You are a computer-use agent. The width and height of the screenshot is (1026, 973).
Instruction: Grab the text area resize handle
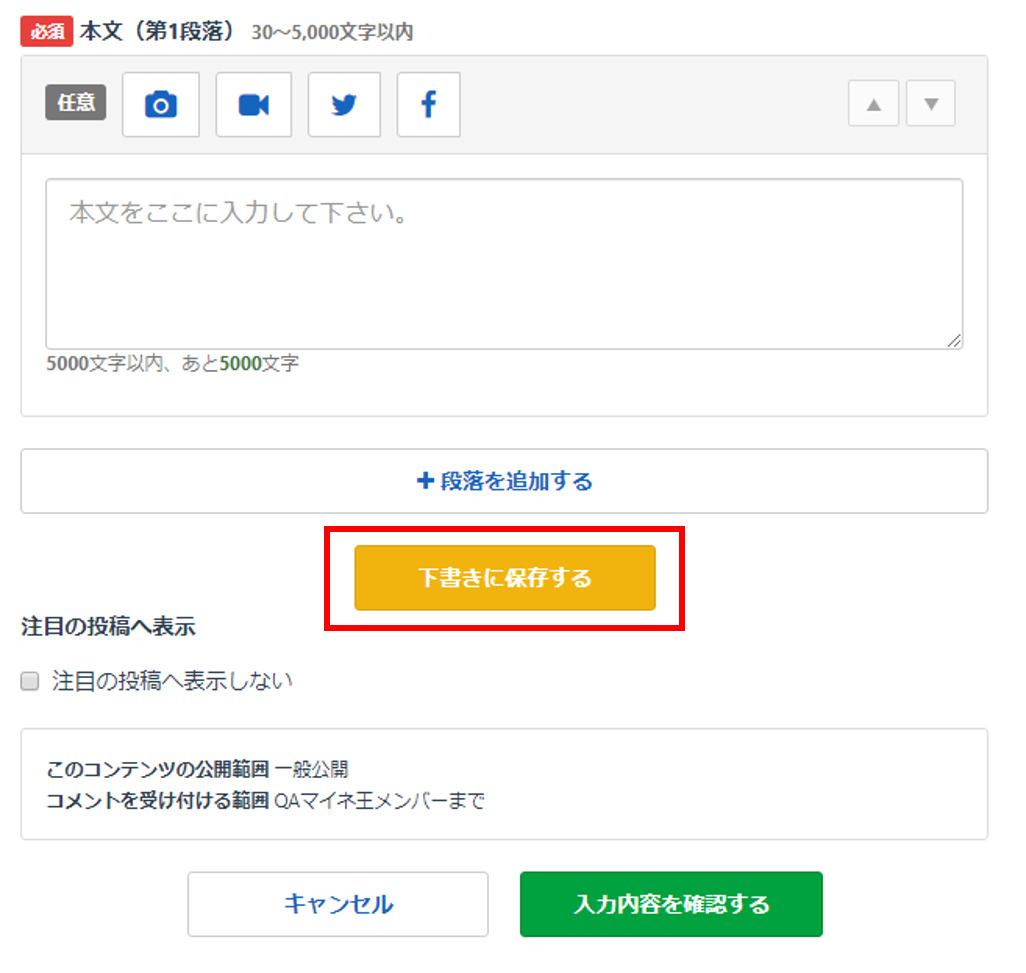point(955,341)
